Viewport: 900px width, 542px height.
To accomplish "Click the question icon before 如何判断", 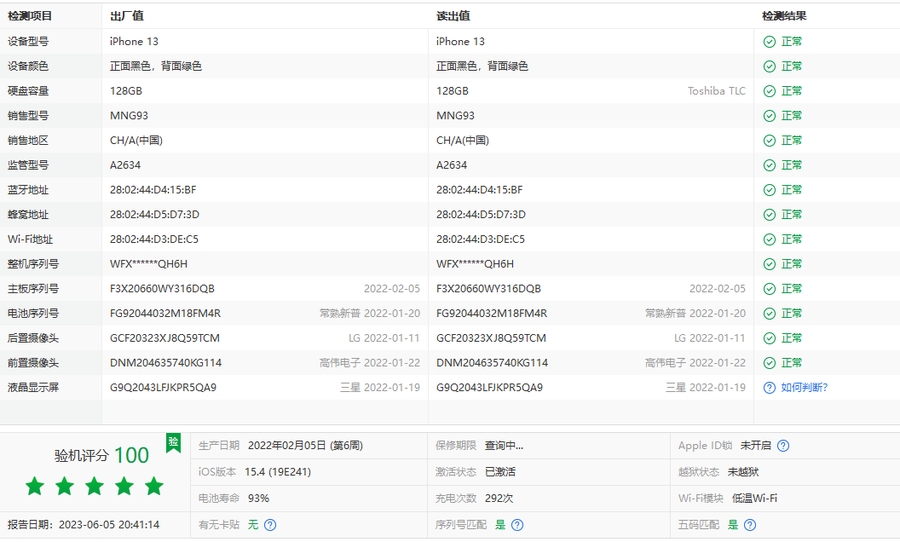I will [769, 388].
